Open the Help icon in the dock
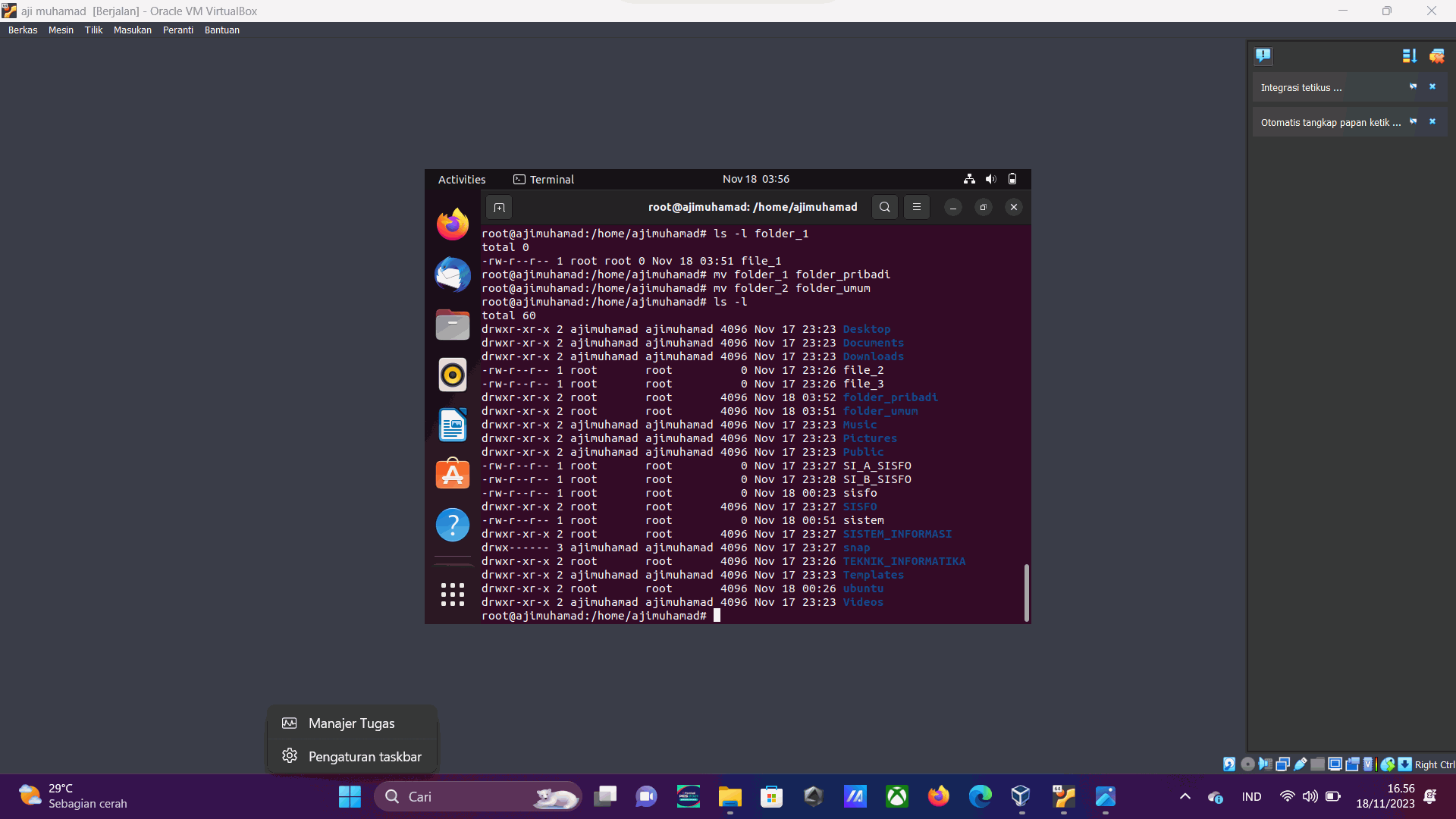 (x=453, y=525)
